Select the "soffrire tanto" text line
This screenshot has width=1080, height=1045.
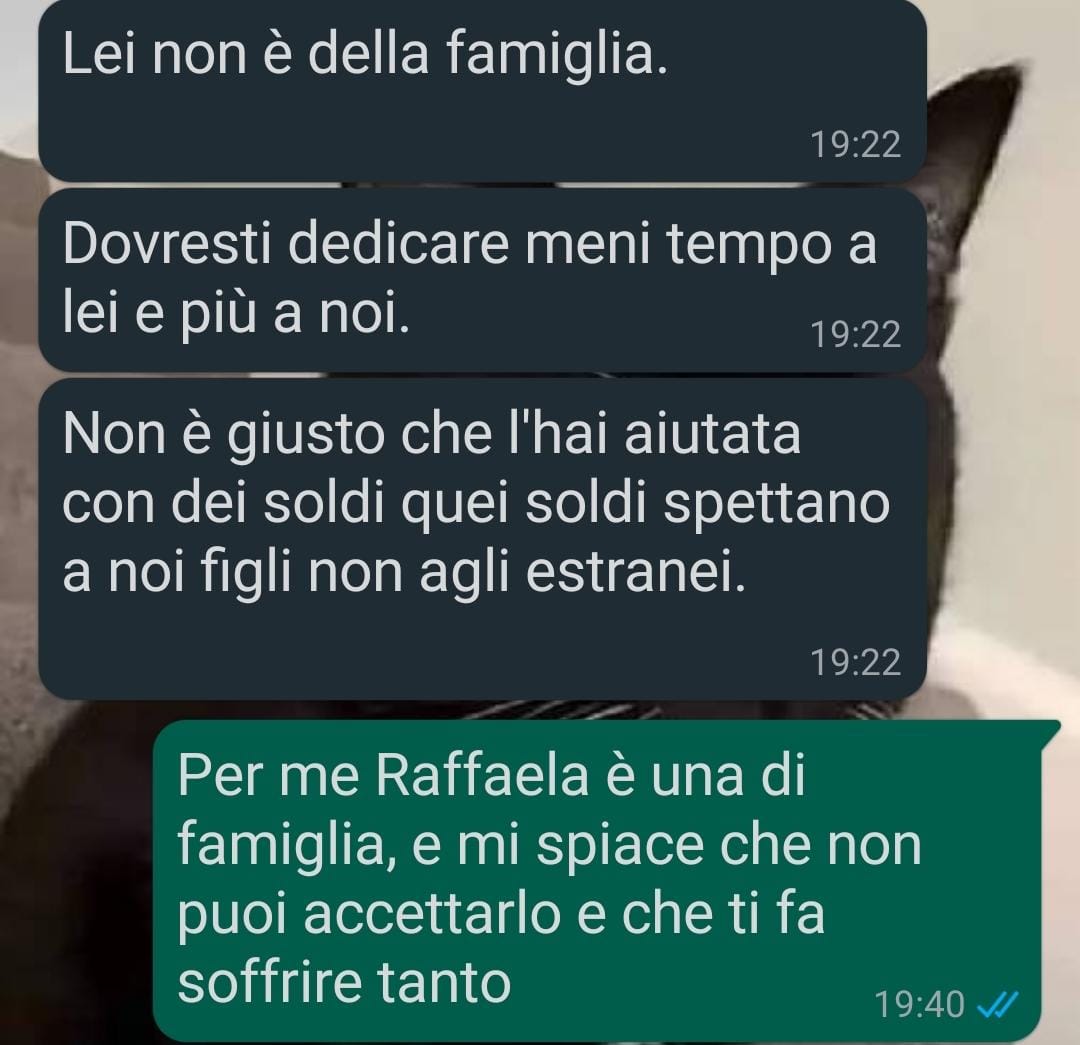(x=344, y=982)
